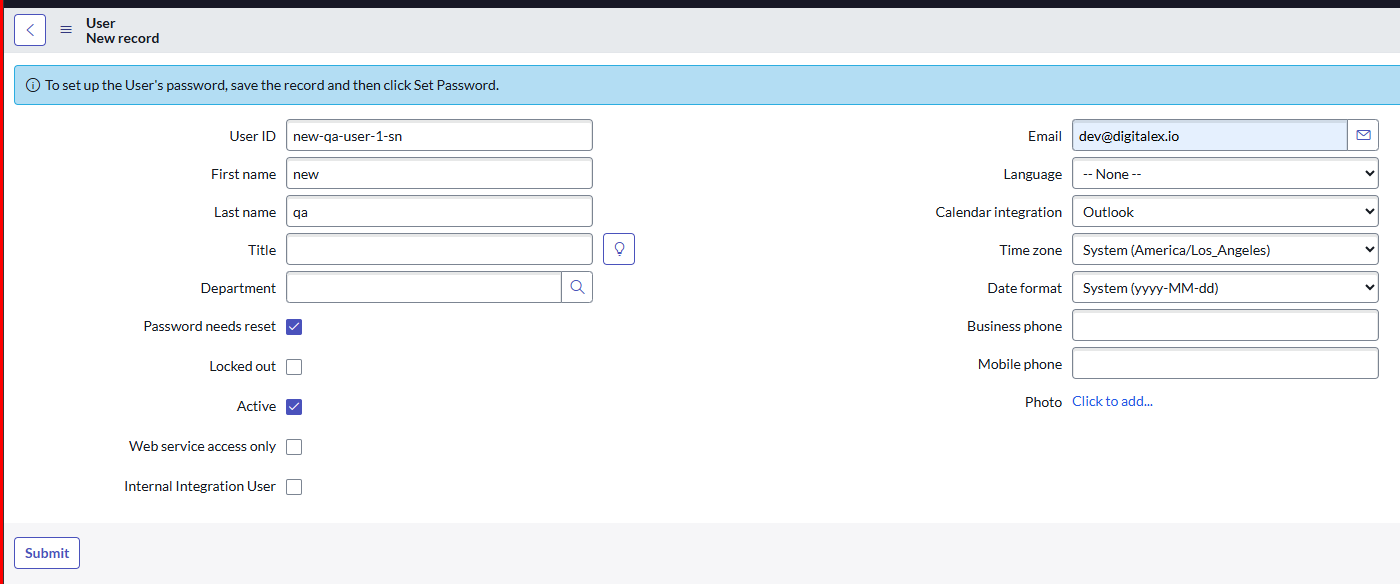Uncheck Password needs reset checkbox
Screen dimensions: 1400x584
[294, 327]
